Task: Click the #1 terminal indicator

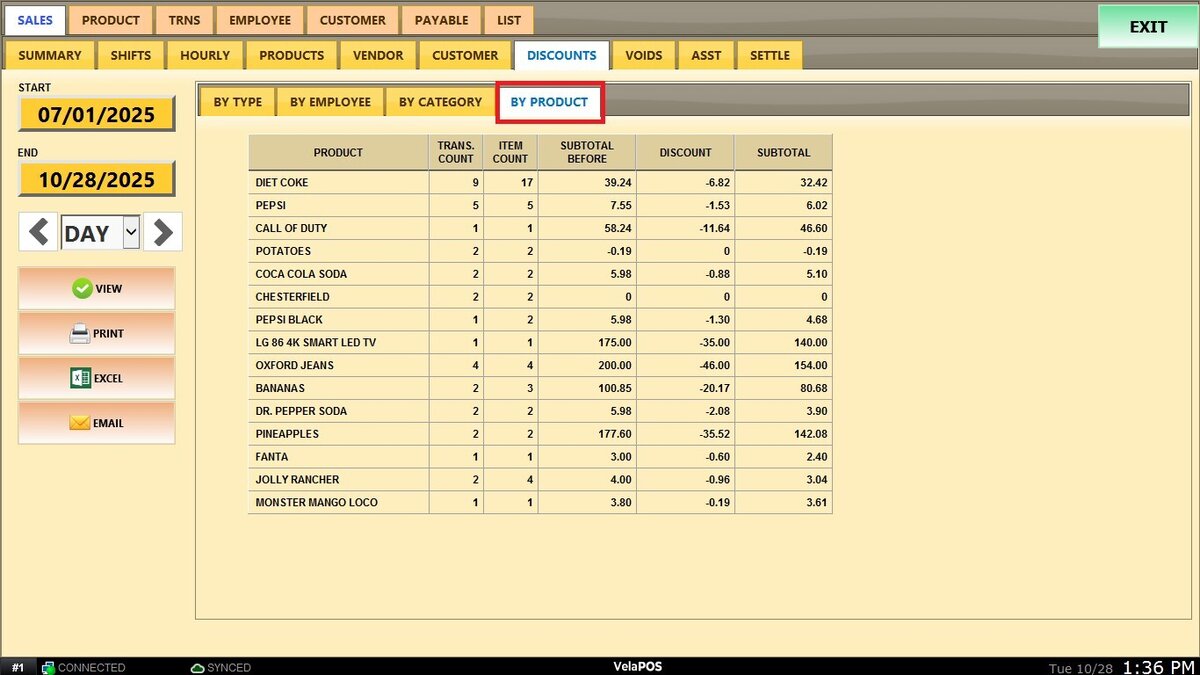Action: pyautogui.click(x=18, y=667)
